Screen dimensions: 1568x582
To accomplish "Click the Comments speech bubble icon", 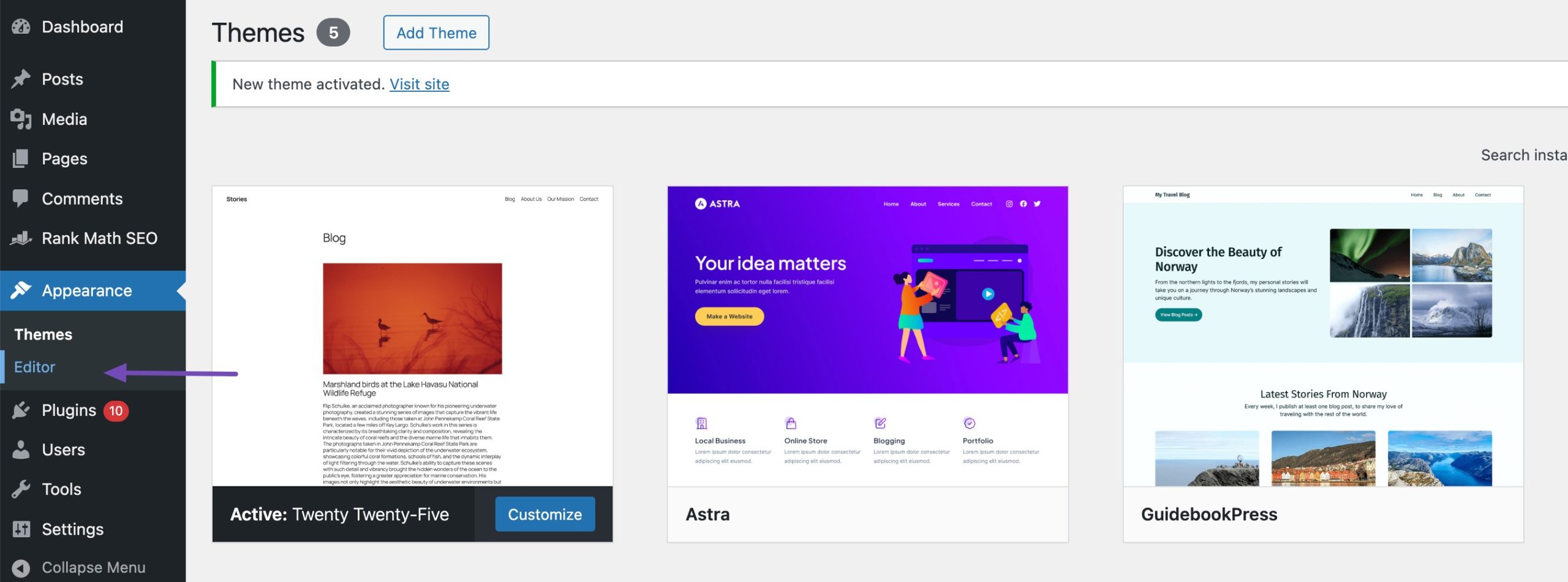I will pyautogui.click(x=21, y=198).
